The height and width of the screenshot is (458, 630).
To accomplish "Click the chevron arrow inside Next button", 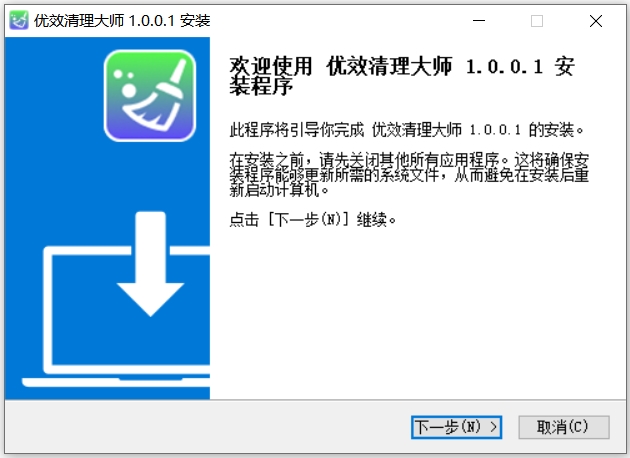I will tap(493, 427).
